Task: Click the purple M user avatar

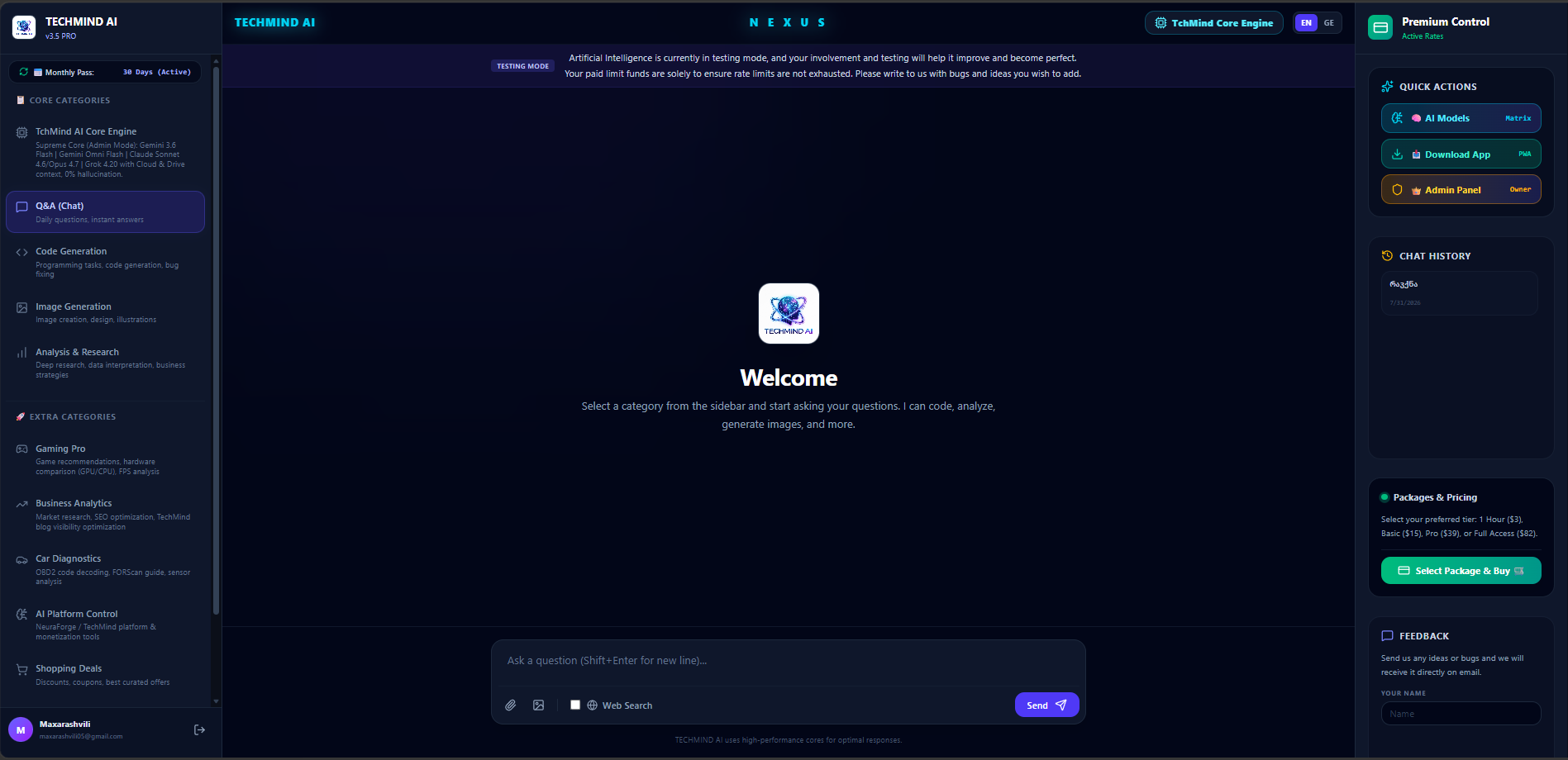Action: (x=21, y=729)
